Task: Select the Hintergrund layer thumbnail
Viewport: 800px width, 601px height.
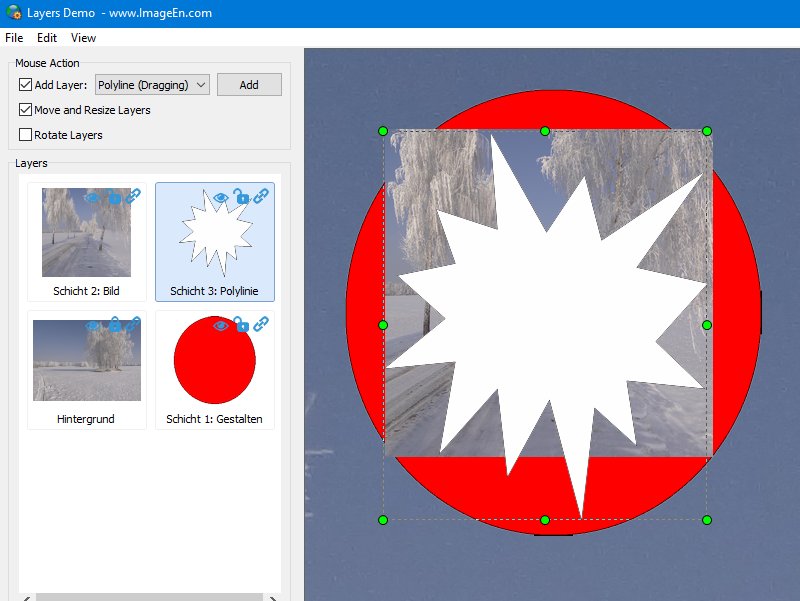Action: coord(87,360)
